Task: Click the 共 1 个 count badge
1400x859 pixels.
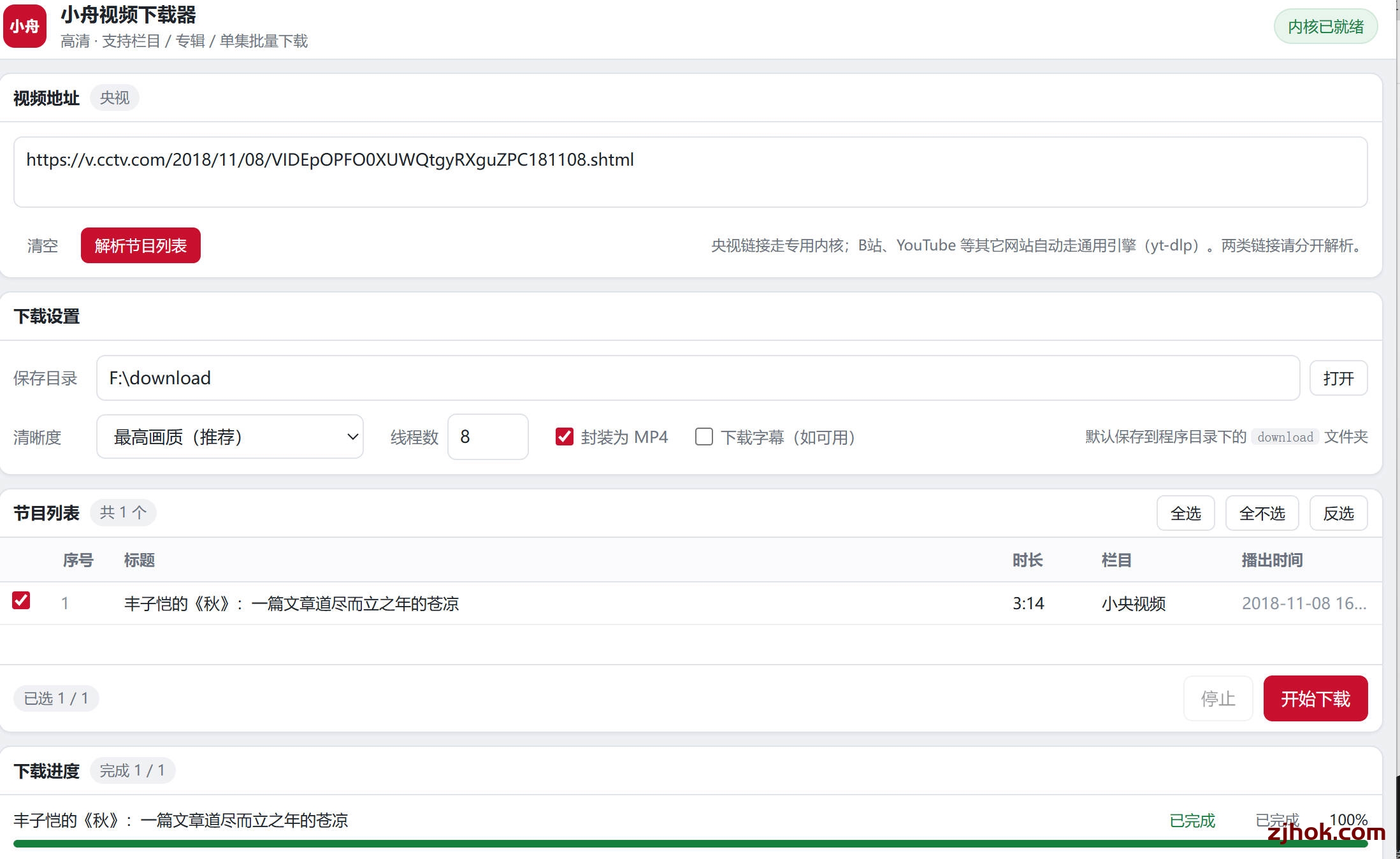Action: pyautogui.click(x=123, y=512)
